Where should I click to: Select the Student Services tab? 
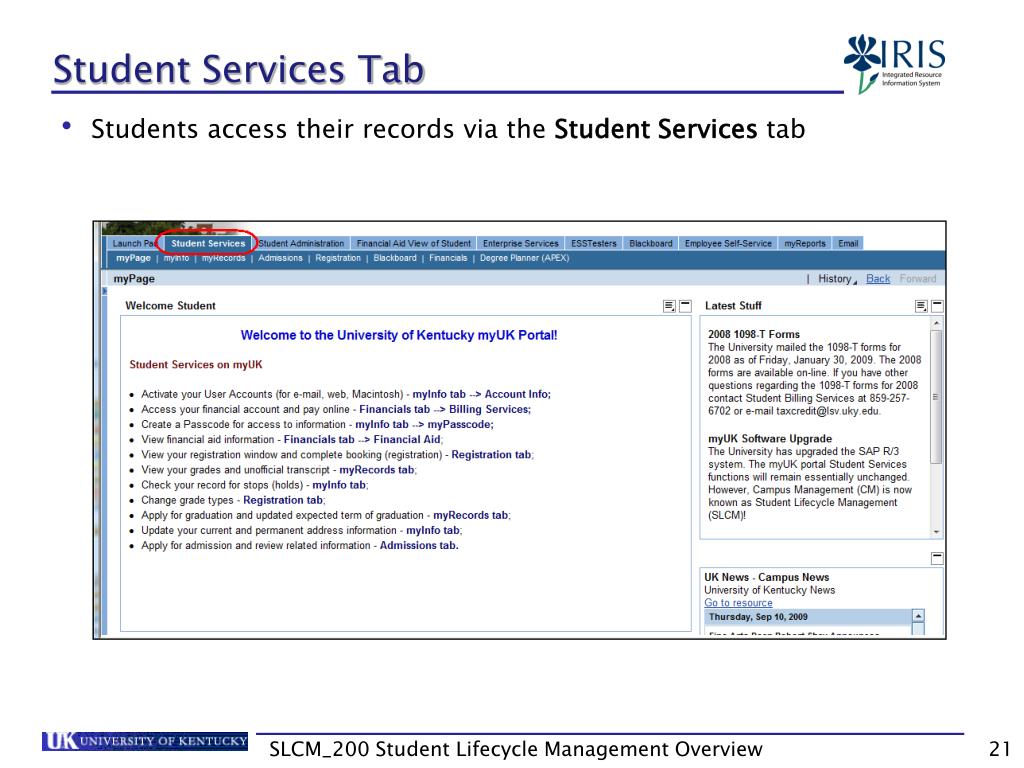(208, 243)
